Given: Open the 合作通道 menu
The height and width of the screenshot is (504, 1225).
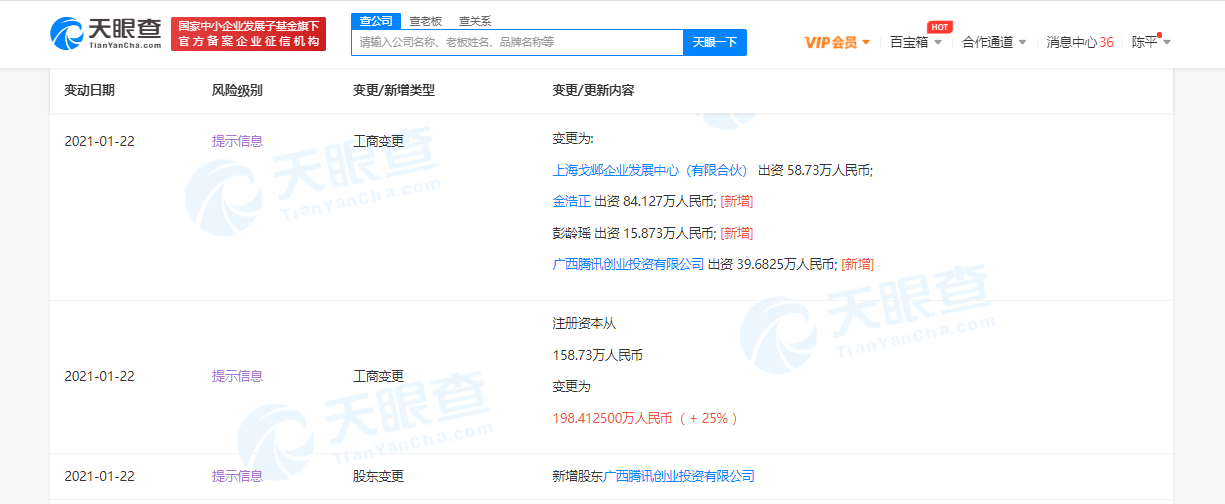Looking at the screenshot, I should point(987,42).
